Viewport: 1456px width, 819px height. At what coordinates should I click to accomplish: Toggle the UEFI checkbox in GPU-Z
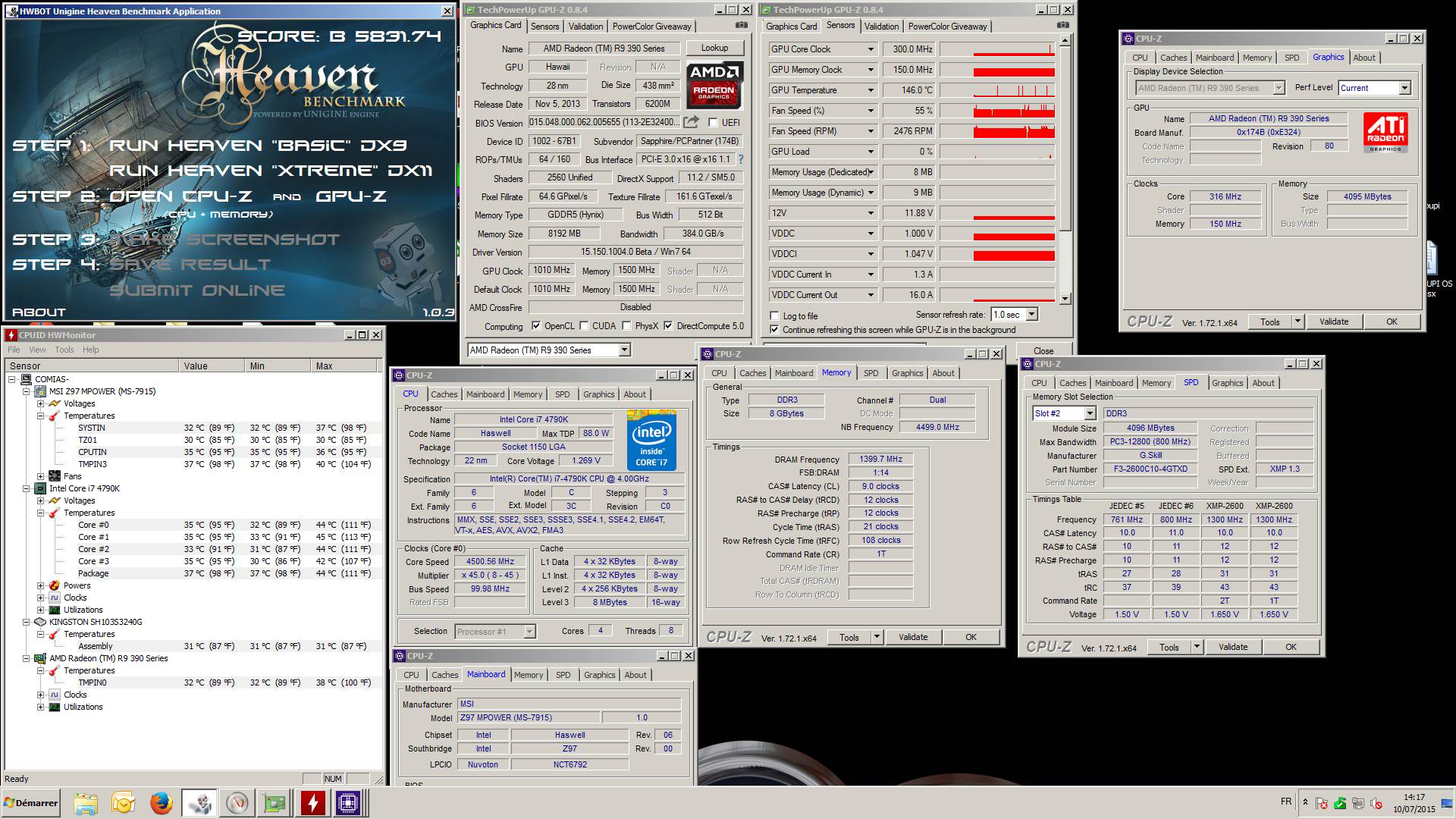713,122
